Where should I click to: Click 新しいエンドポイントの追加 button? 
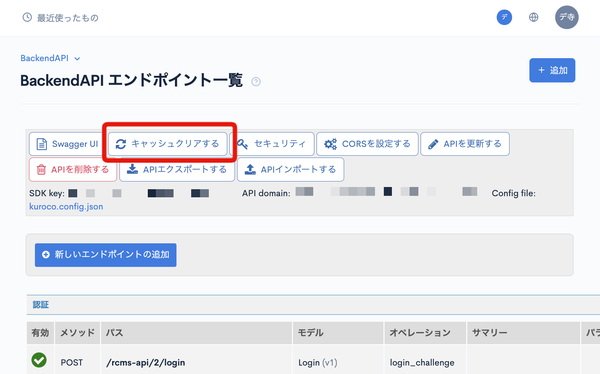[106, 255]
